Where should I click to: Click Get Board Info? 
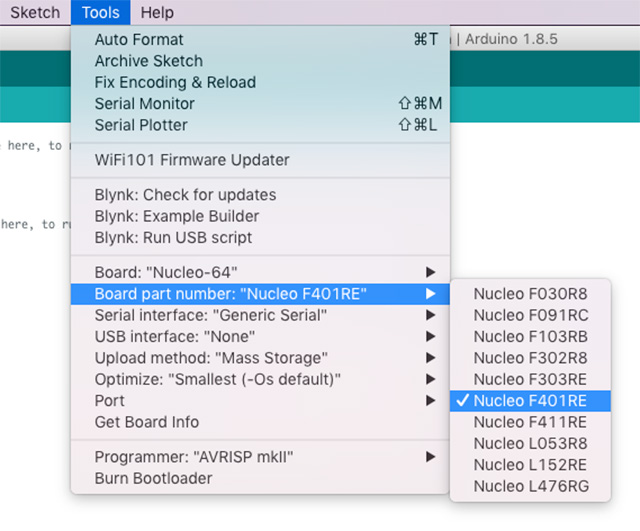pyautogui.click(x=147, y=422)
